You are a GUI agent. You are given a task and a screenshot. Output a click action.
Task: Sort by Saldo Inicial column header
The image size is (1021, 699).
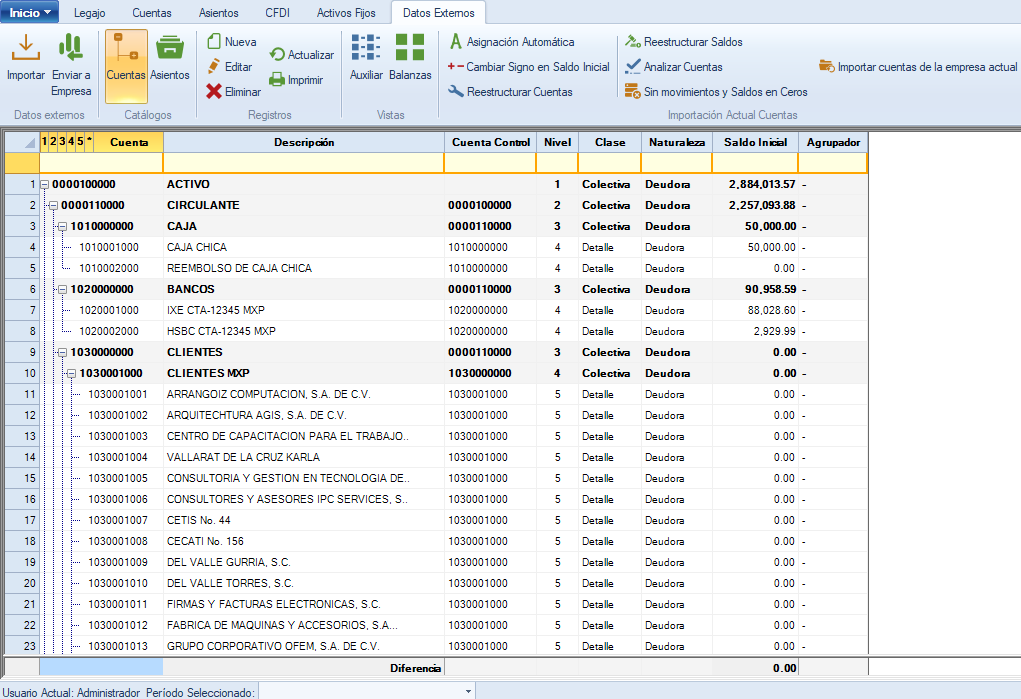click(755, 142)
